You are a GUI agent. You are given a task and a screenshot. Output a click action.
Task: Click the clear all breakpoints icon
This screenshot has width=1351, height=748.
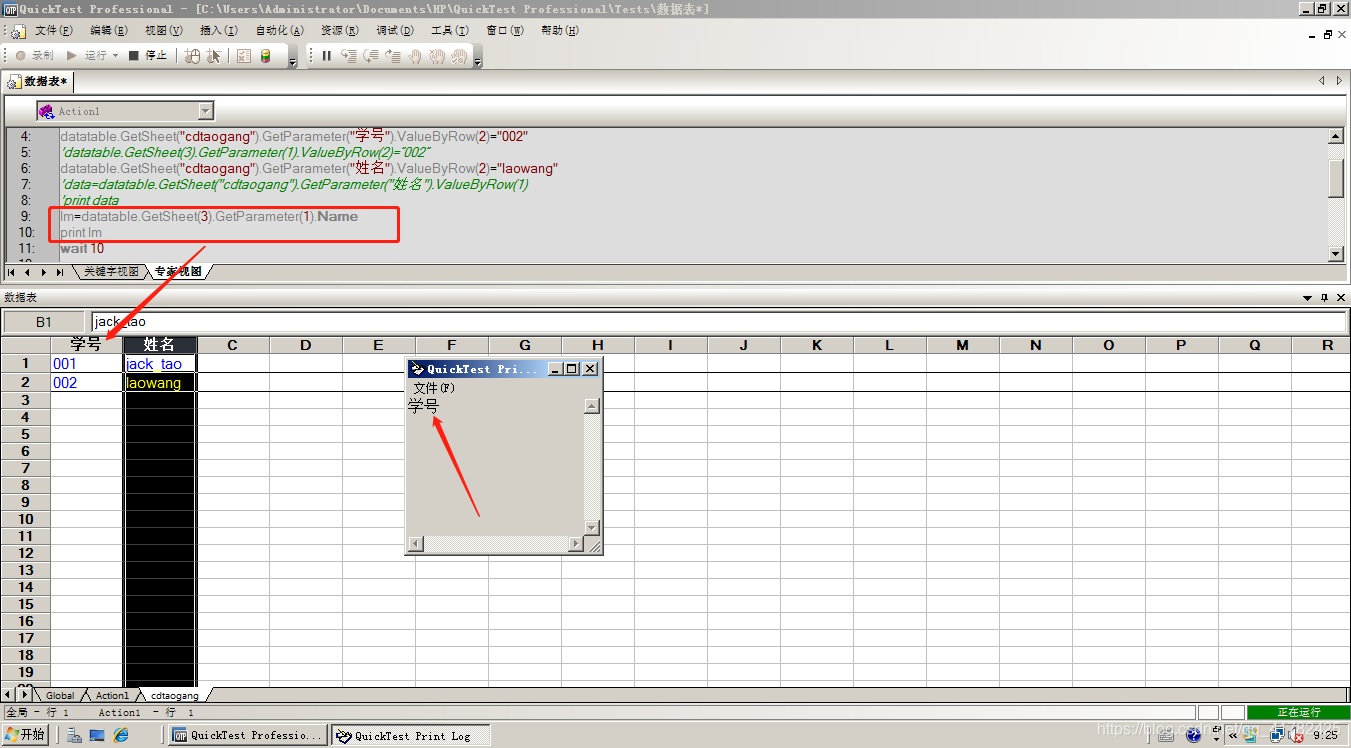(458, 56)
